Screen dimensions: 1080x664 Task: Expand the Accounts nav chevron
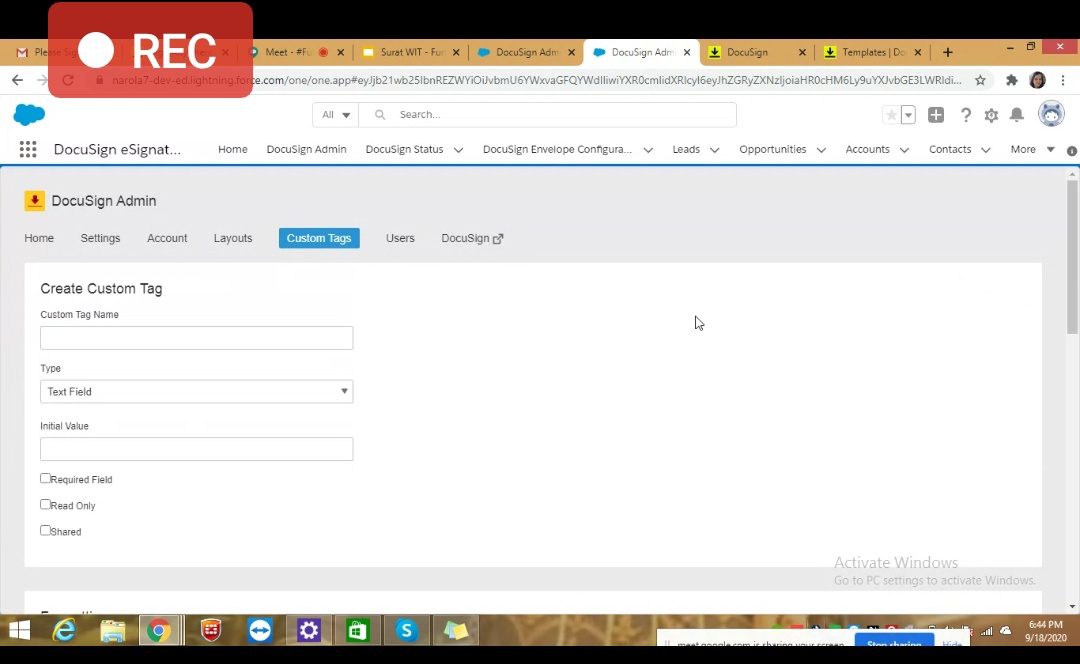(904, 150)
